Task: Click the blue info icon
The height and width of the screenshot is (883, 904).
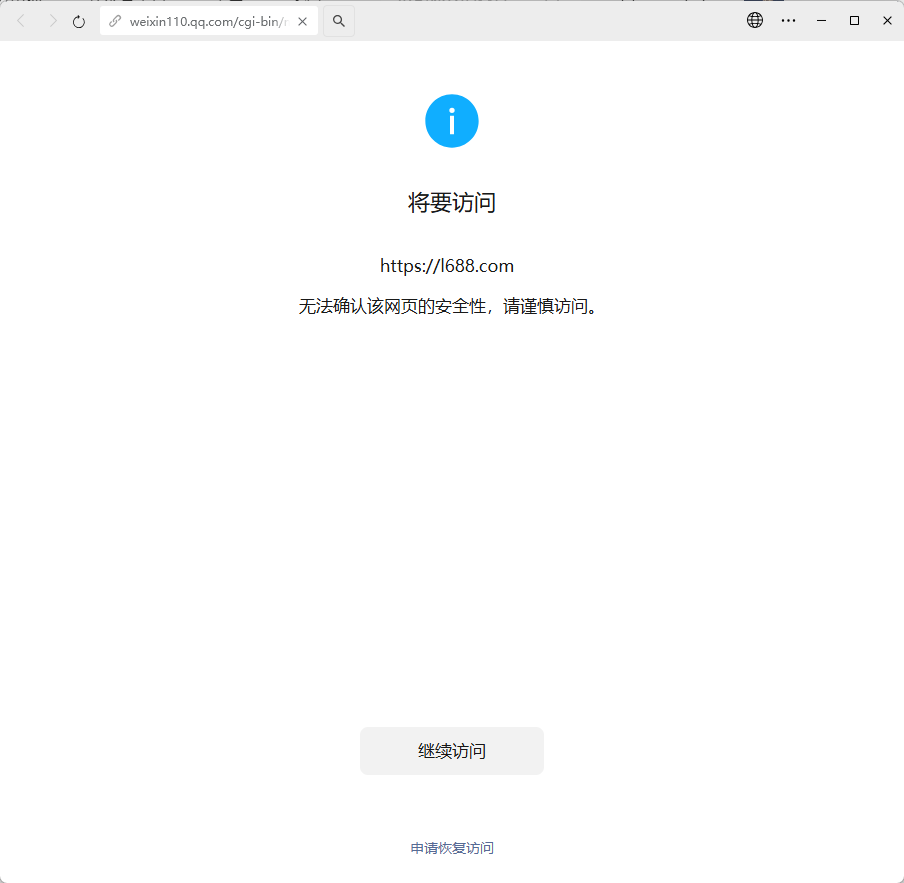Action: coord(452,121)
